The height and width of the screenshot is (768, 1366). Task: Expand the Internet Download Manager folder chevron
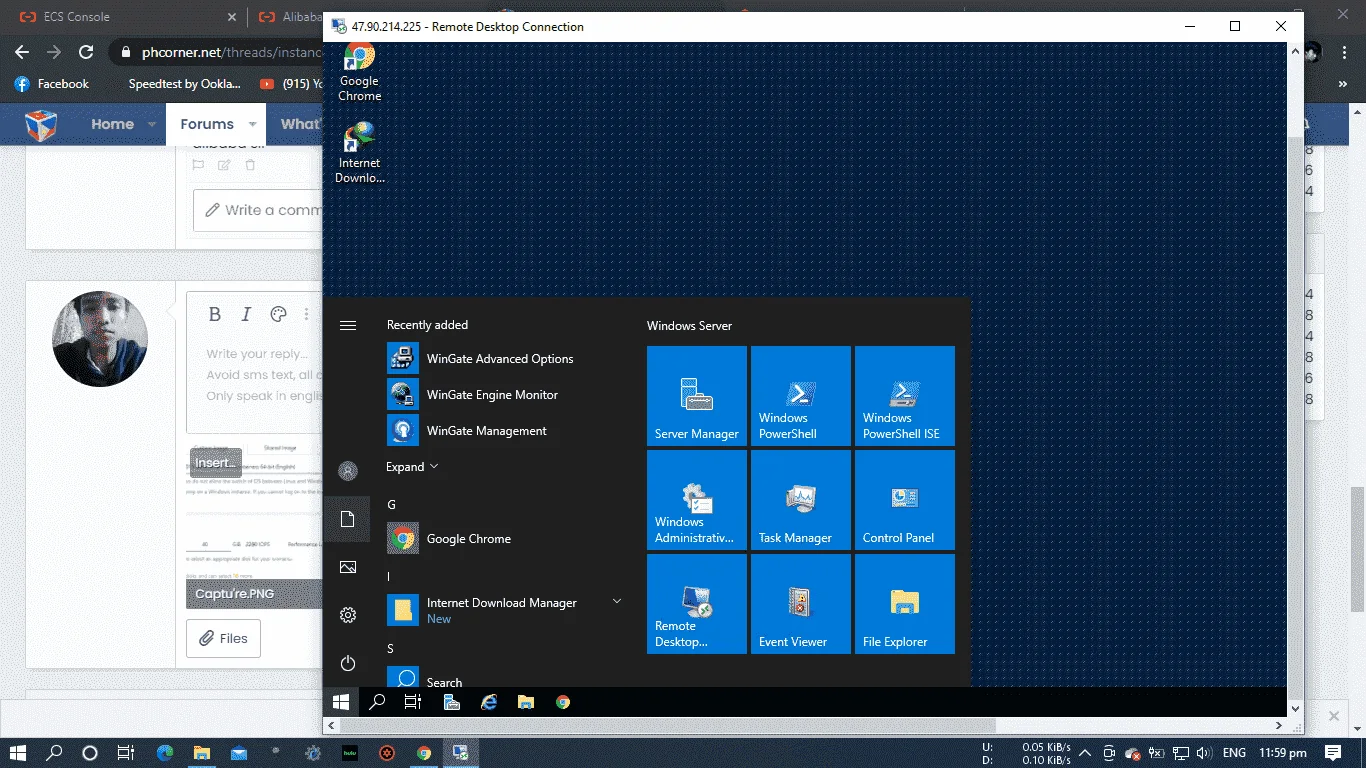[617, 601]
